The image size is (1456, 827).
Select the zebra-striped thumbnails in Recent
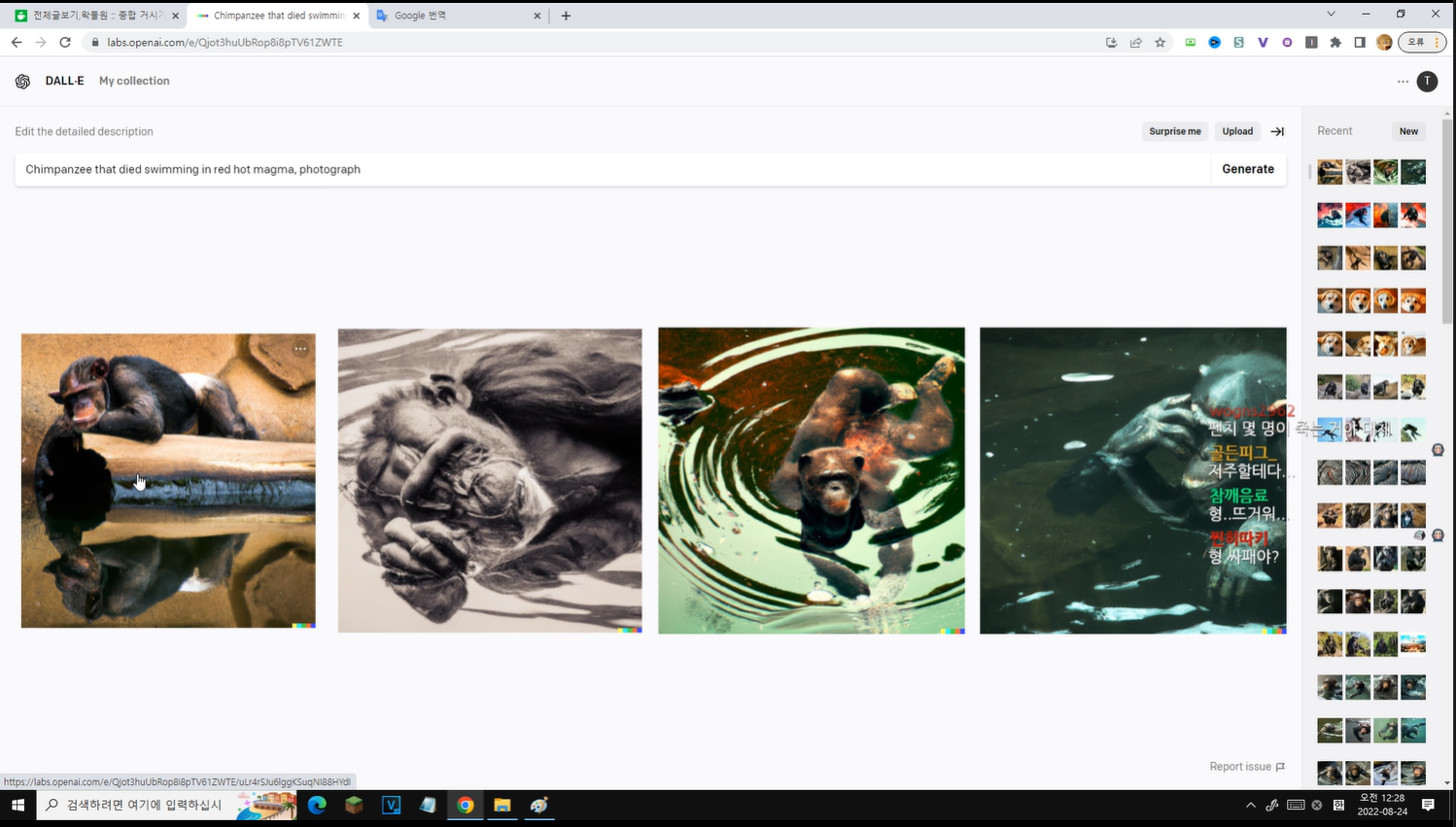pyautogui.click(x=1371, y=472)
